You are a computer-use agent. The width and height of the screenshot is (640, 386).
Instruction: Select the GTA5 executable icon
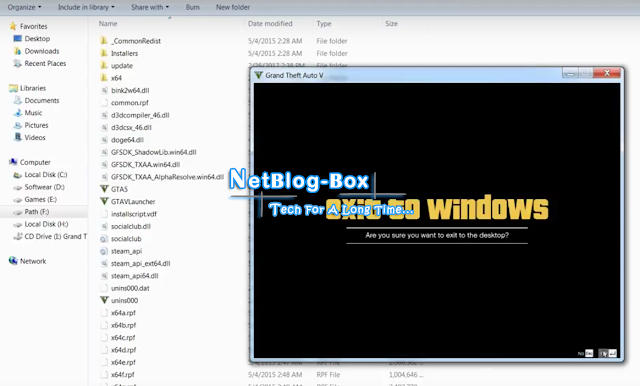coord(104,189)
